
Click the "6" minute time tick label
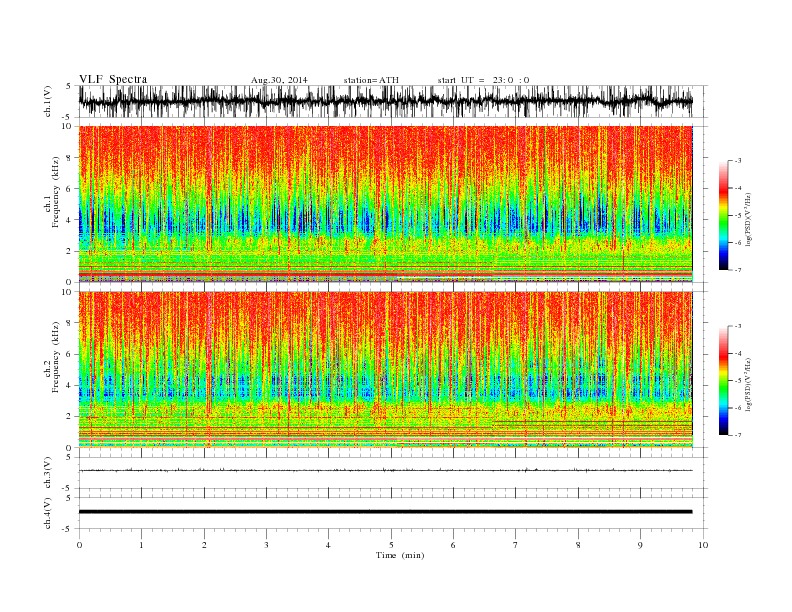[x=453, y=545]
